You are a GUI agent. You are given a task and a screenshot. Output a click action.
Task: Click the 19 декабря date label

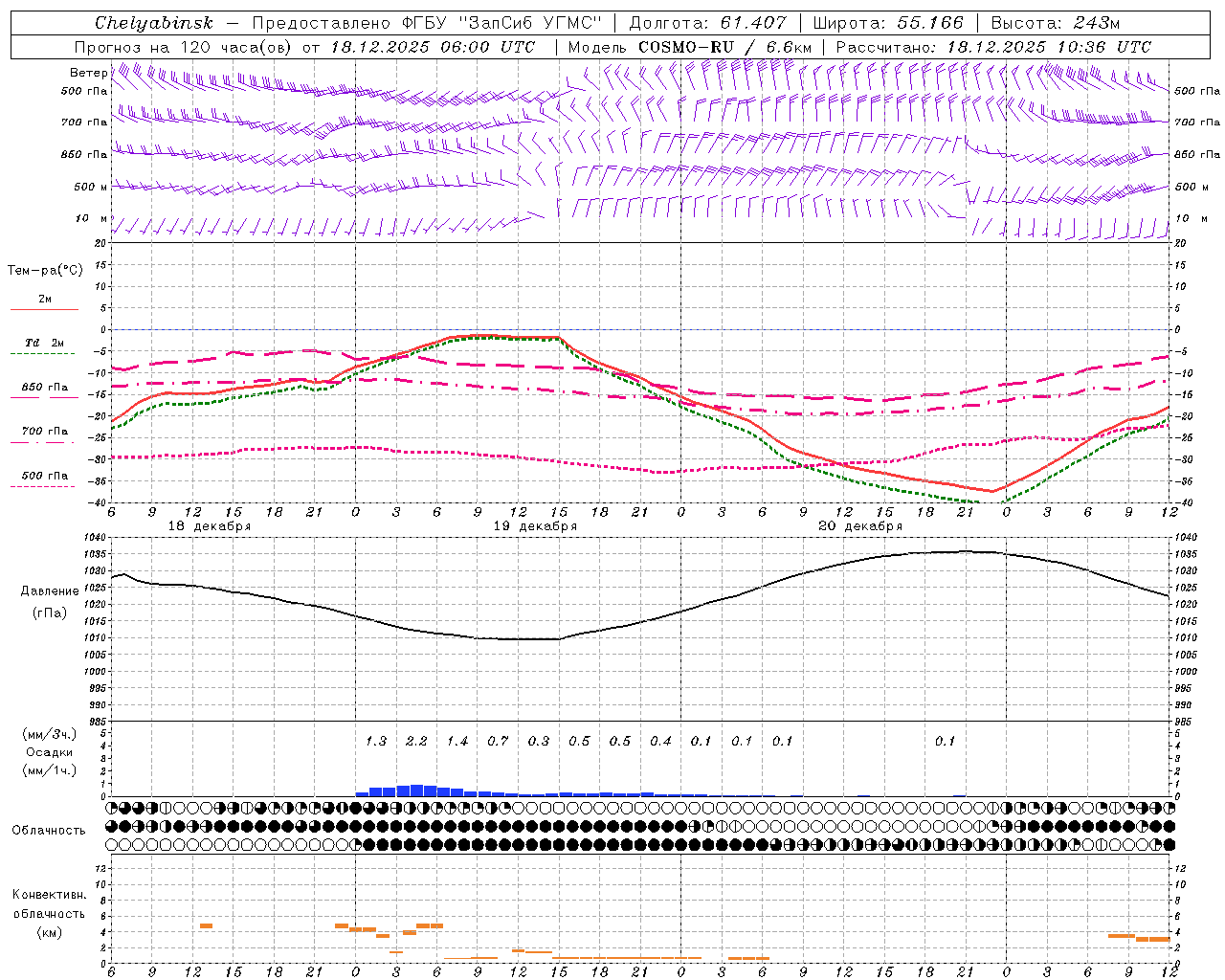(535, 526)
